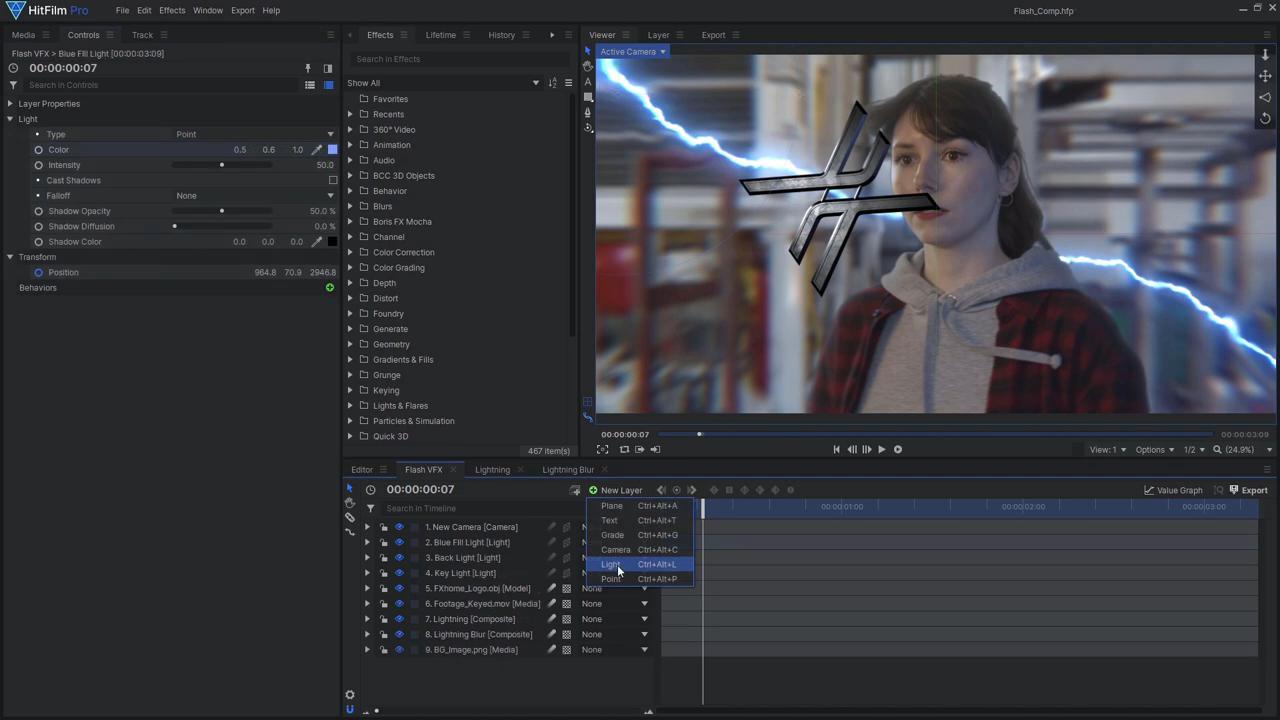Select the arrow Select tool in timeline
Image resolution: width=1280 pixels, height=720 pixels.
[350, 488]
